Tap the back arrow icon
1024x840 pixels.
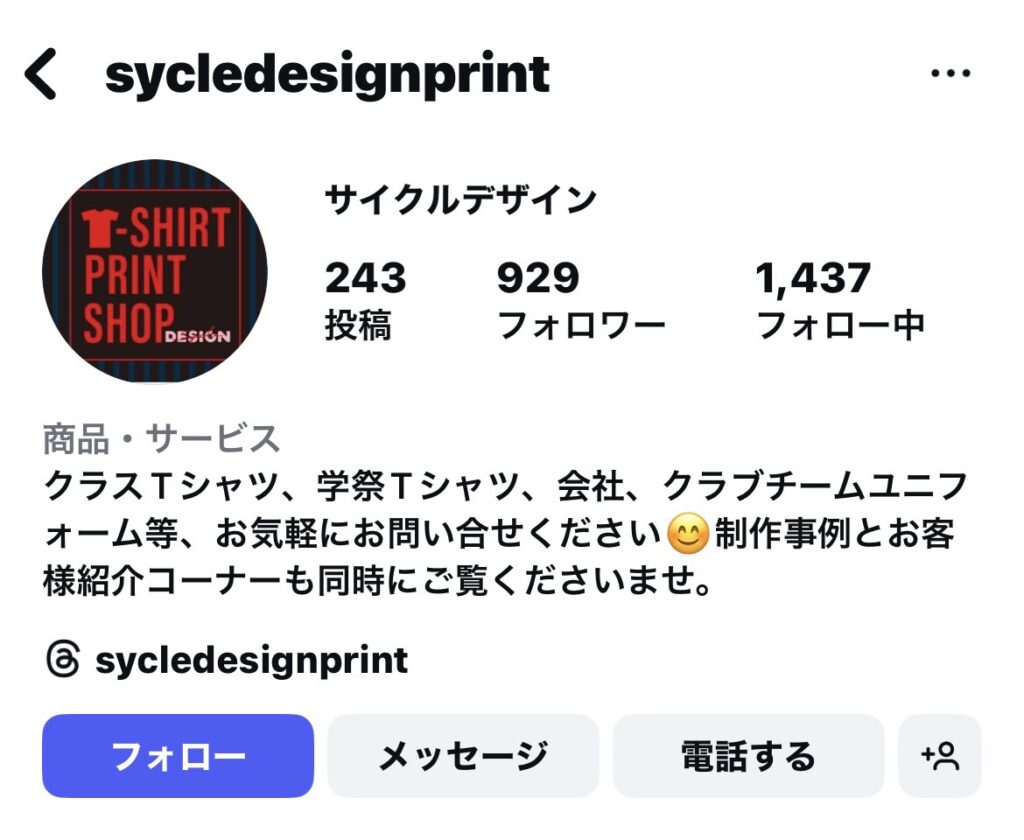coord(40,74)
